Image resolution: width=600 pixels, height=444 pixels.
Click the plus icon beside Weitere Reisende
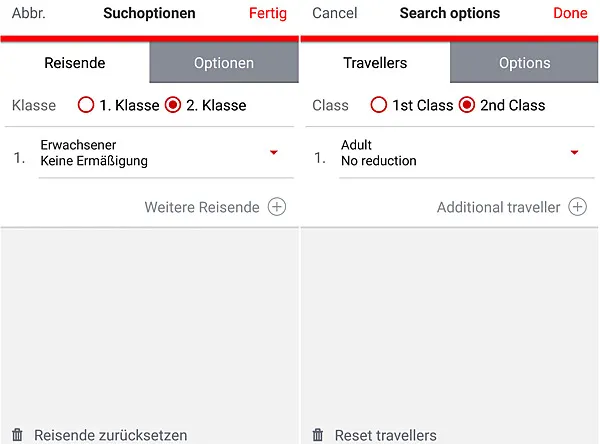click(x=277, y=207)
